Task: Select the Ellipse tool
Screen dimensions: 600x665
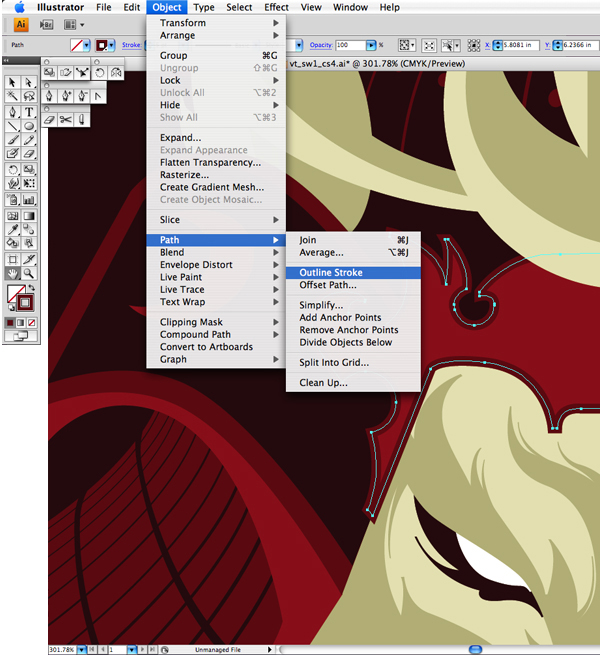Action: [28, 126]
